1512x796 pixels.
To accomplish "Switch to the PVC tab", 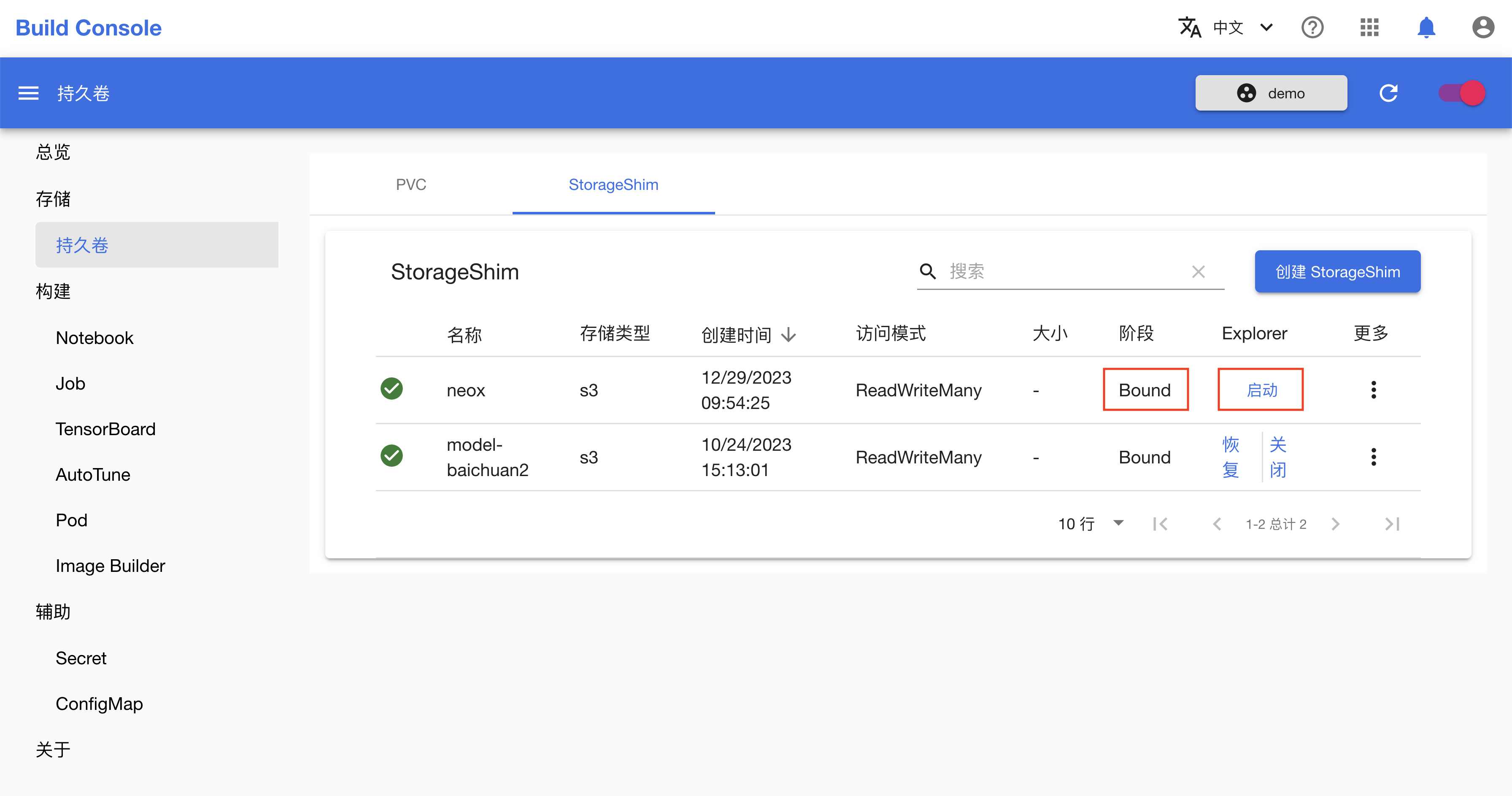I will point(411,184).
